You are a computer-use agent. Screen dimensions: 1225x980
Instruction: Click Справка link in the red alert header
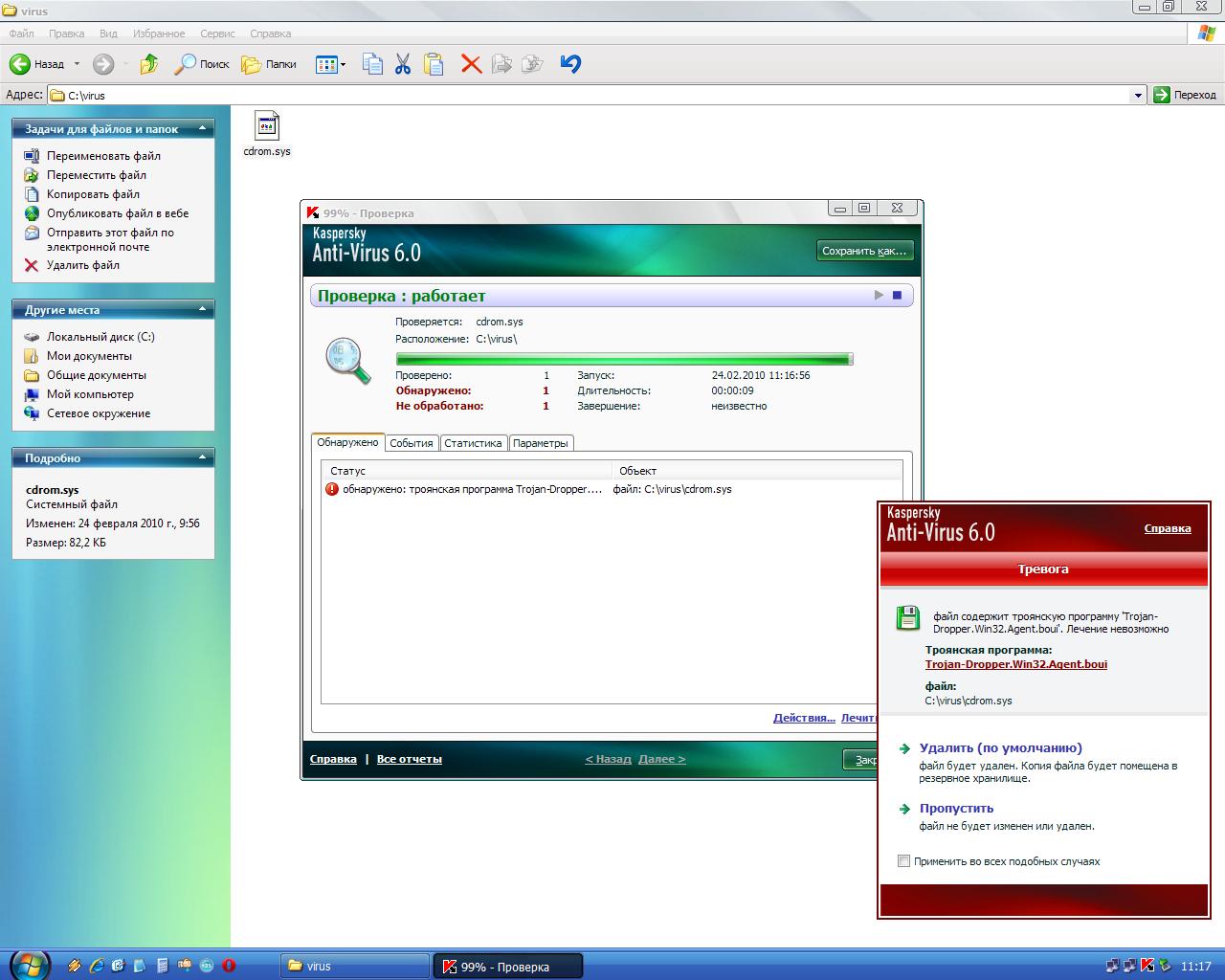[1168, 528]
